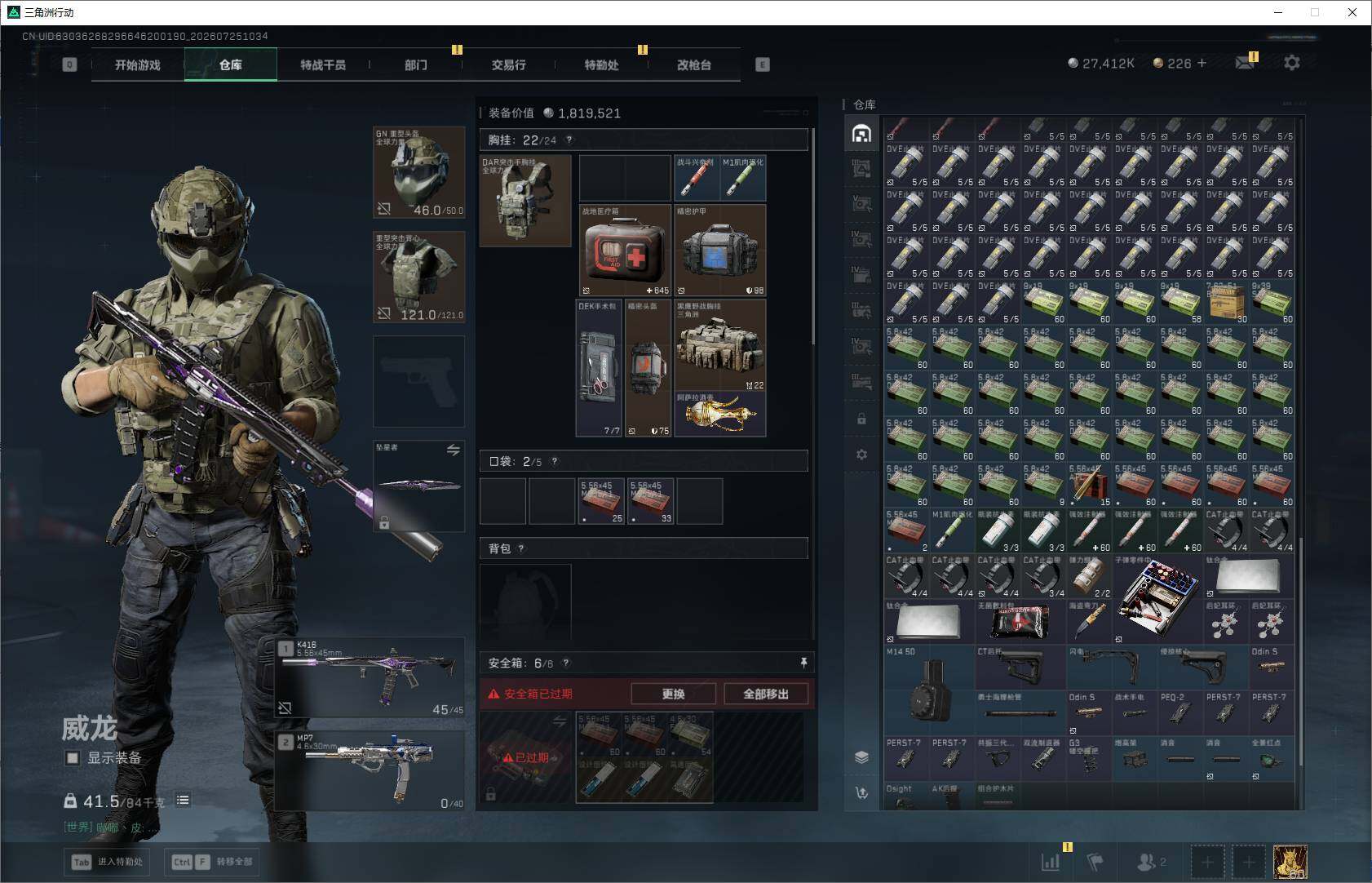1372x883 pixels.
Task: Select the heavy assault armor slot 121.0
Action: [419, 277]
